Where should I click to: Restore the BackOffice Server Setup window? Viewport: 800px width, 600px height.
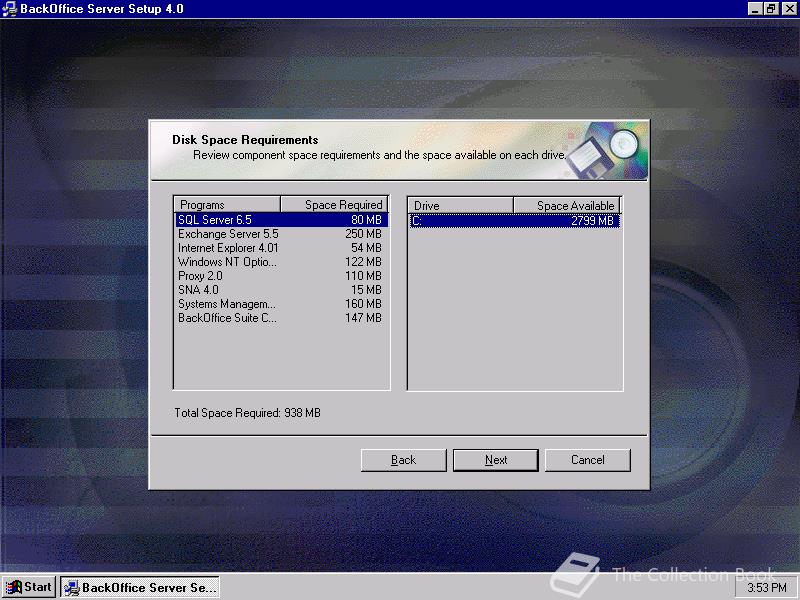(770, 9)
